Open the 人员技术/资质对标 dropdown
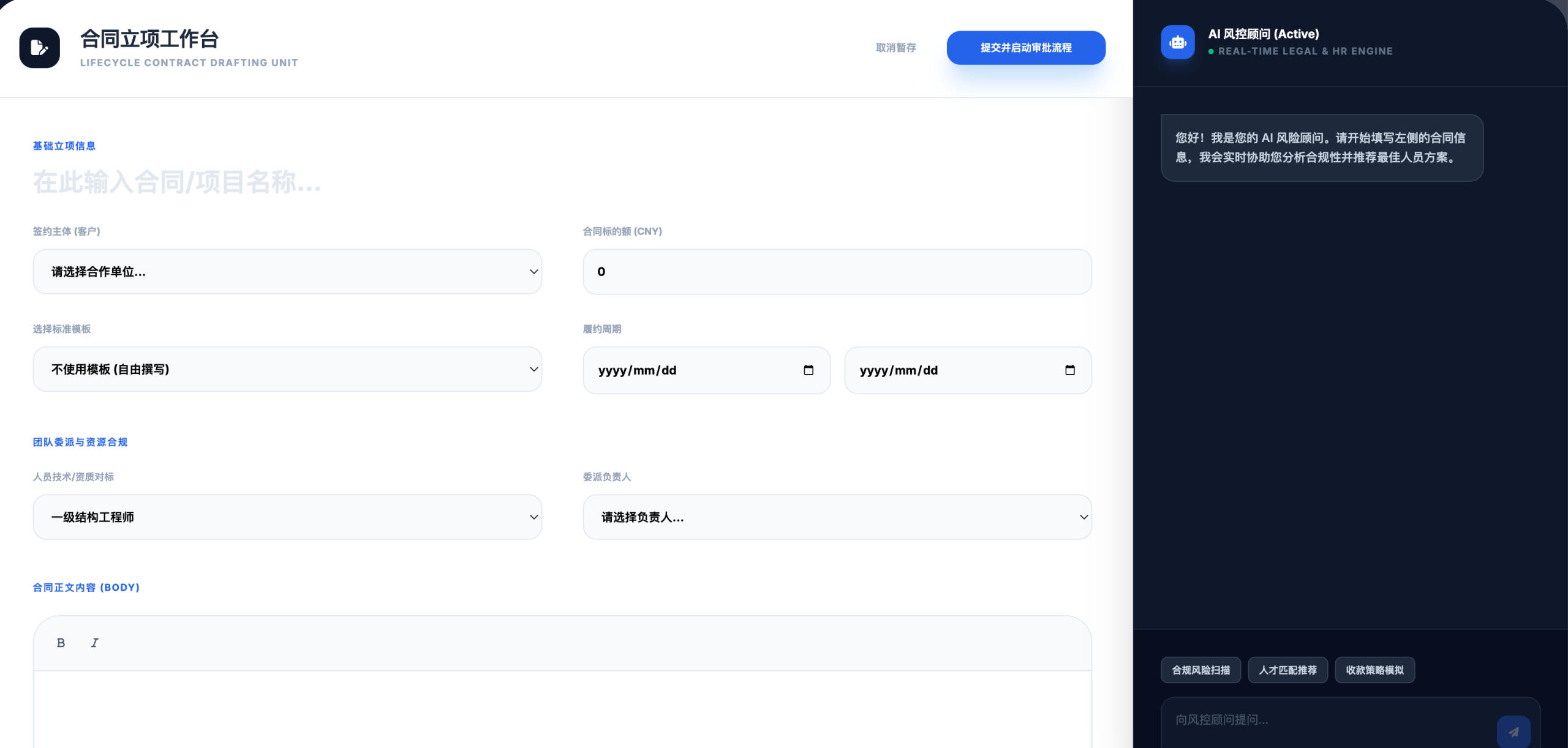This screenshot has width=1568, height=748. 287,517
